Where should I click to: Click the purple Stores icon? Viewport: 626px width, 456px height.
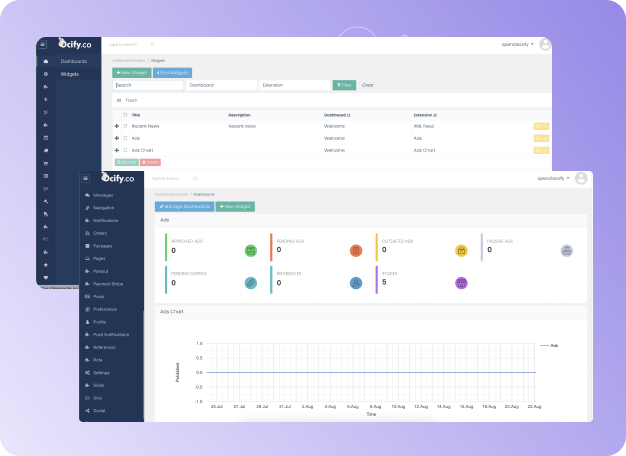[461, 283]
